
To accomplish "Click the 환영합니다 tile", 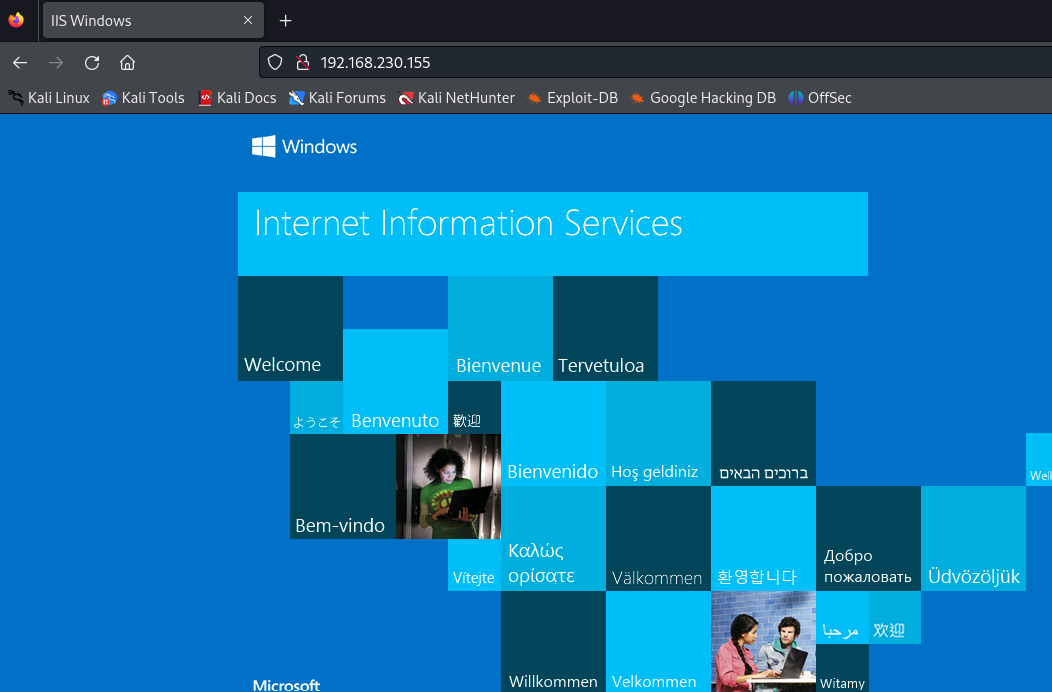I will (764, 539).
